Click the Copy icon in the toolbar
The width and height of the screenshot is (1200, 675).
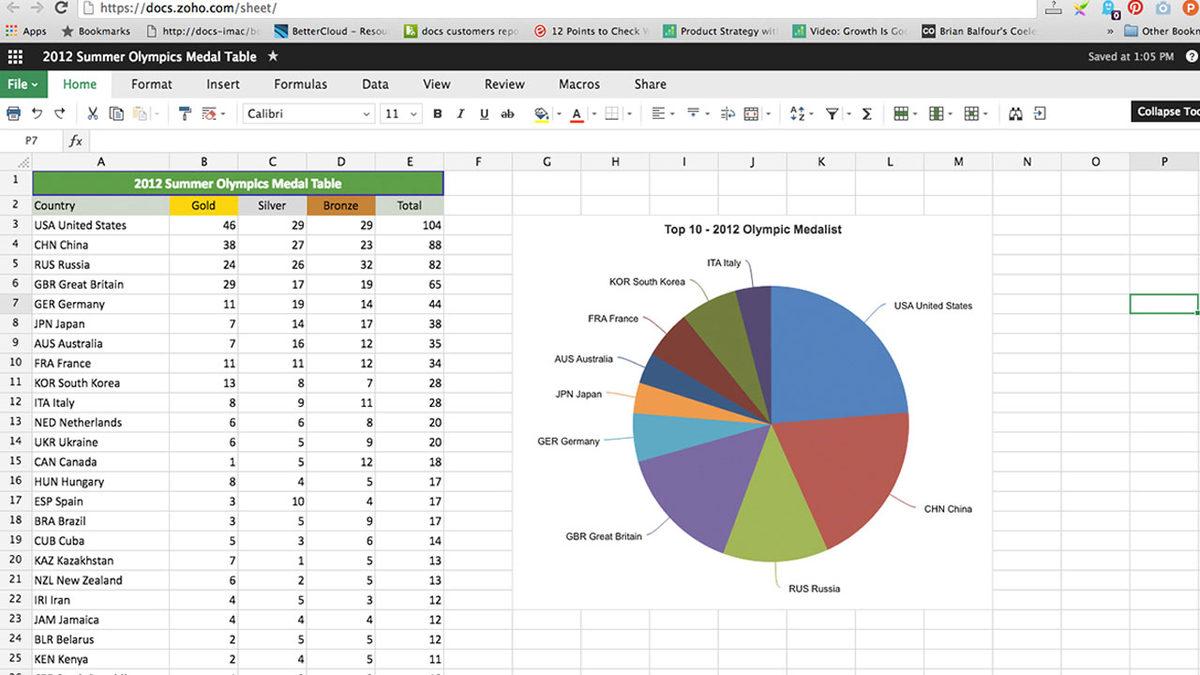click(116, 113)
